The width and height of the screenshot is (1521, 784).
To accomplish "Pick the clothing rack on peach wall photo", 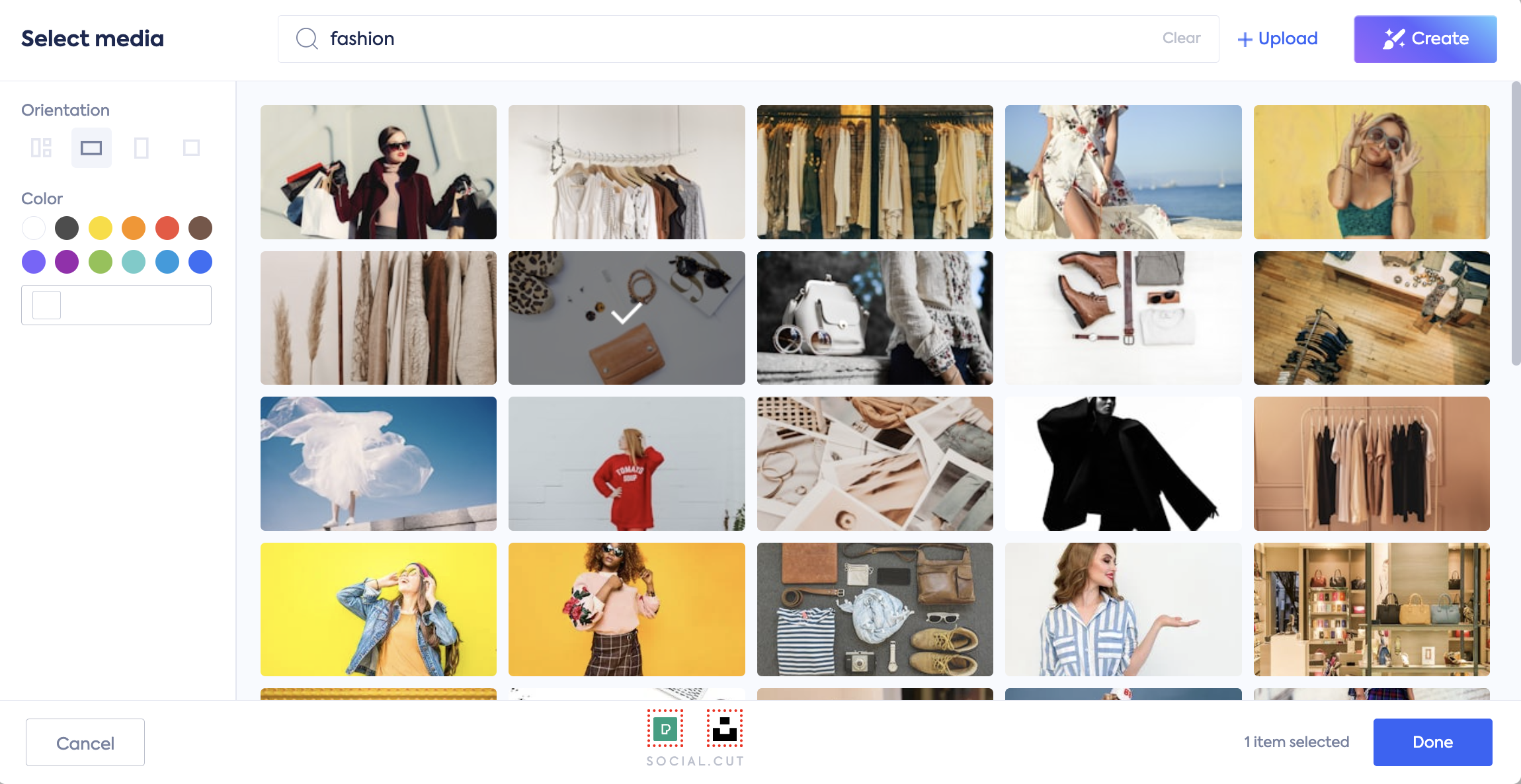I will click(1372, 463).
